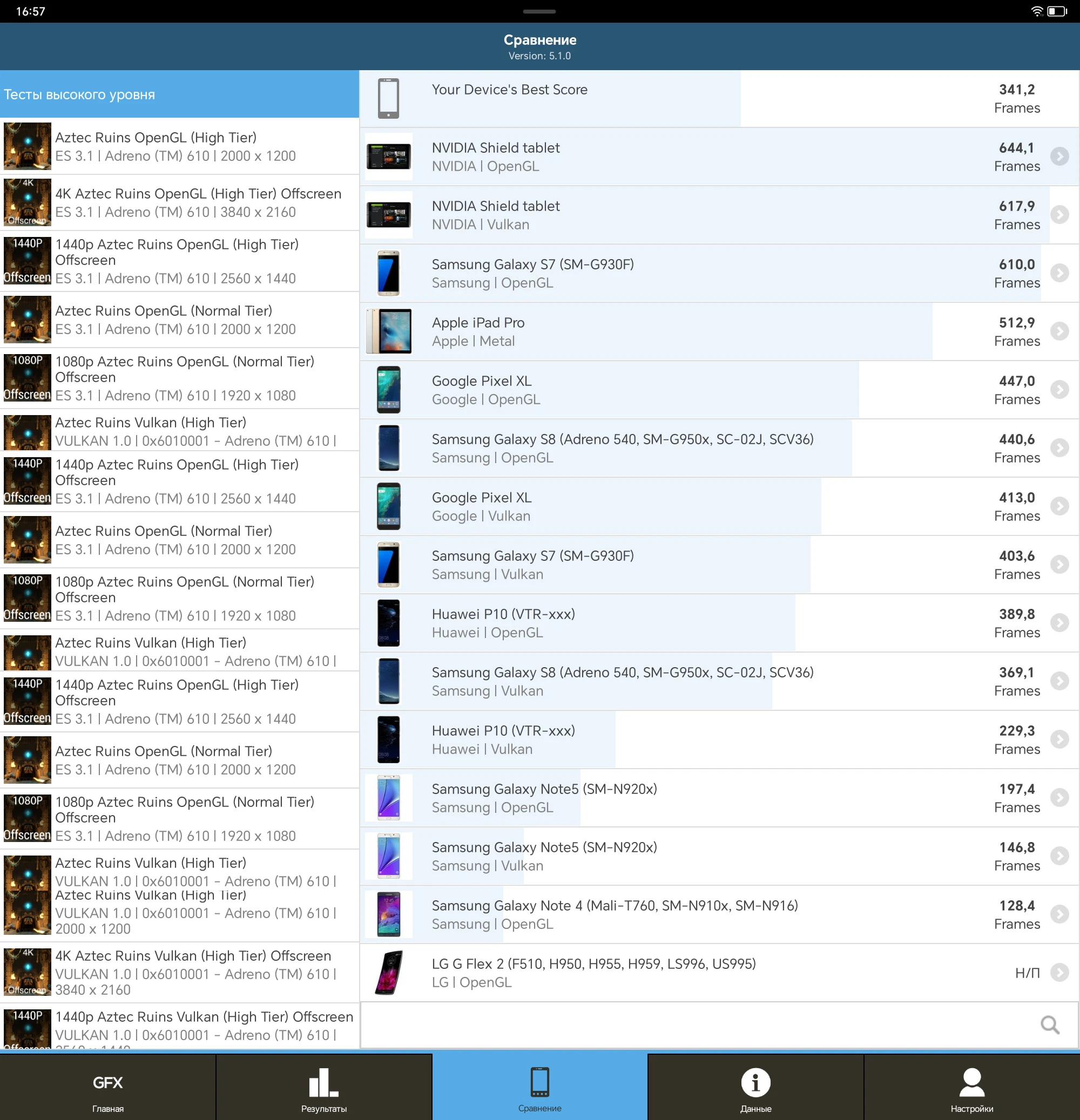
Task: Click Apple iPad Pro device image
Action: pyautogui.click(x=389, y=331)
